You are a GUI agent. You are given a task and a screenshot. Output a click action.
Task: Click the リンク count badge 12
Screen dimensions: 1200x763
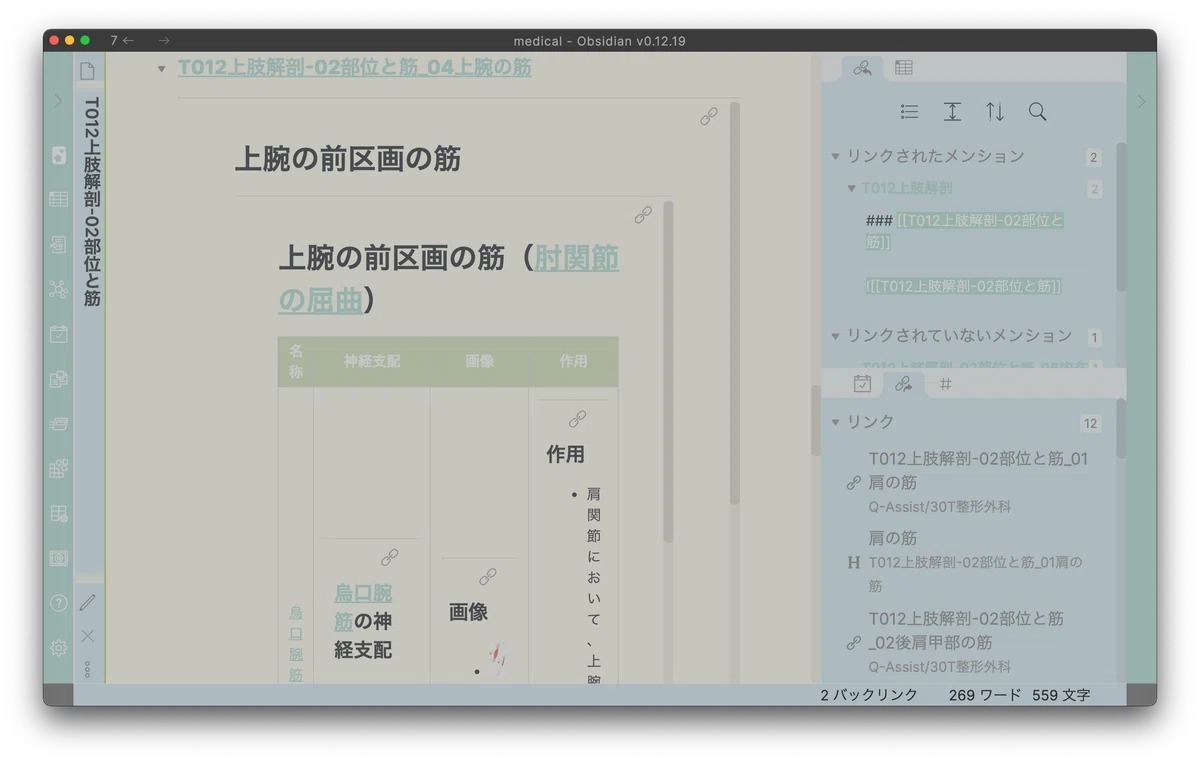tap(1091, 424)
